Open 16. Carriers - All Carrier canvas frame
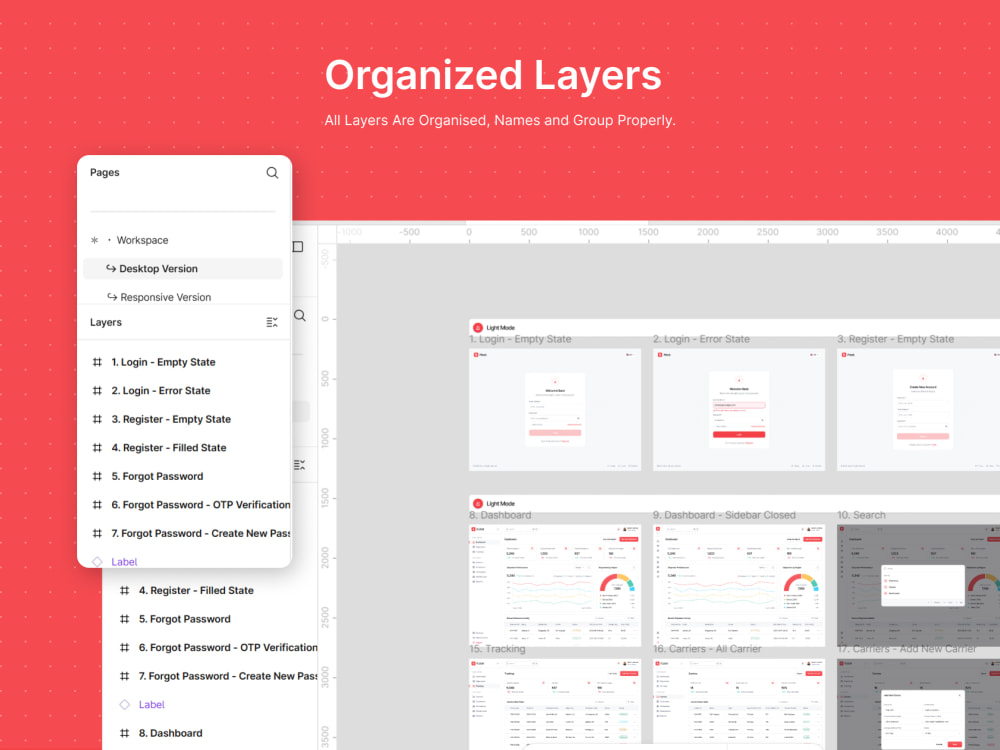 [x=739, y=704]
